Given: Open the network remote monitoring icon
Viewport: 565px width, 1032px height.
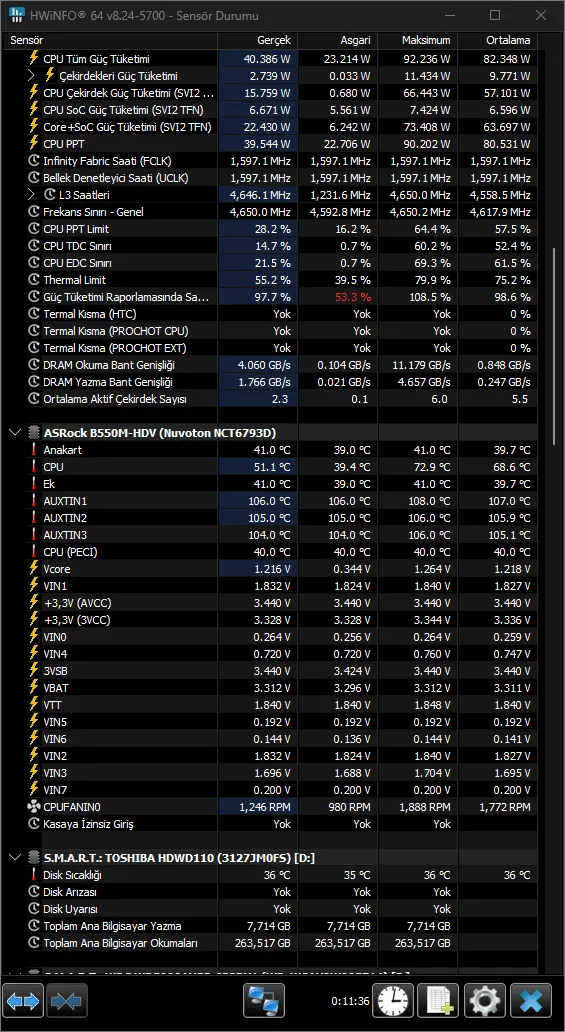Looking at the screenshot, I should pos(264,1001).
